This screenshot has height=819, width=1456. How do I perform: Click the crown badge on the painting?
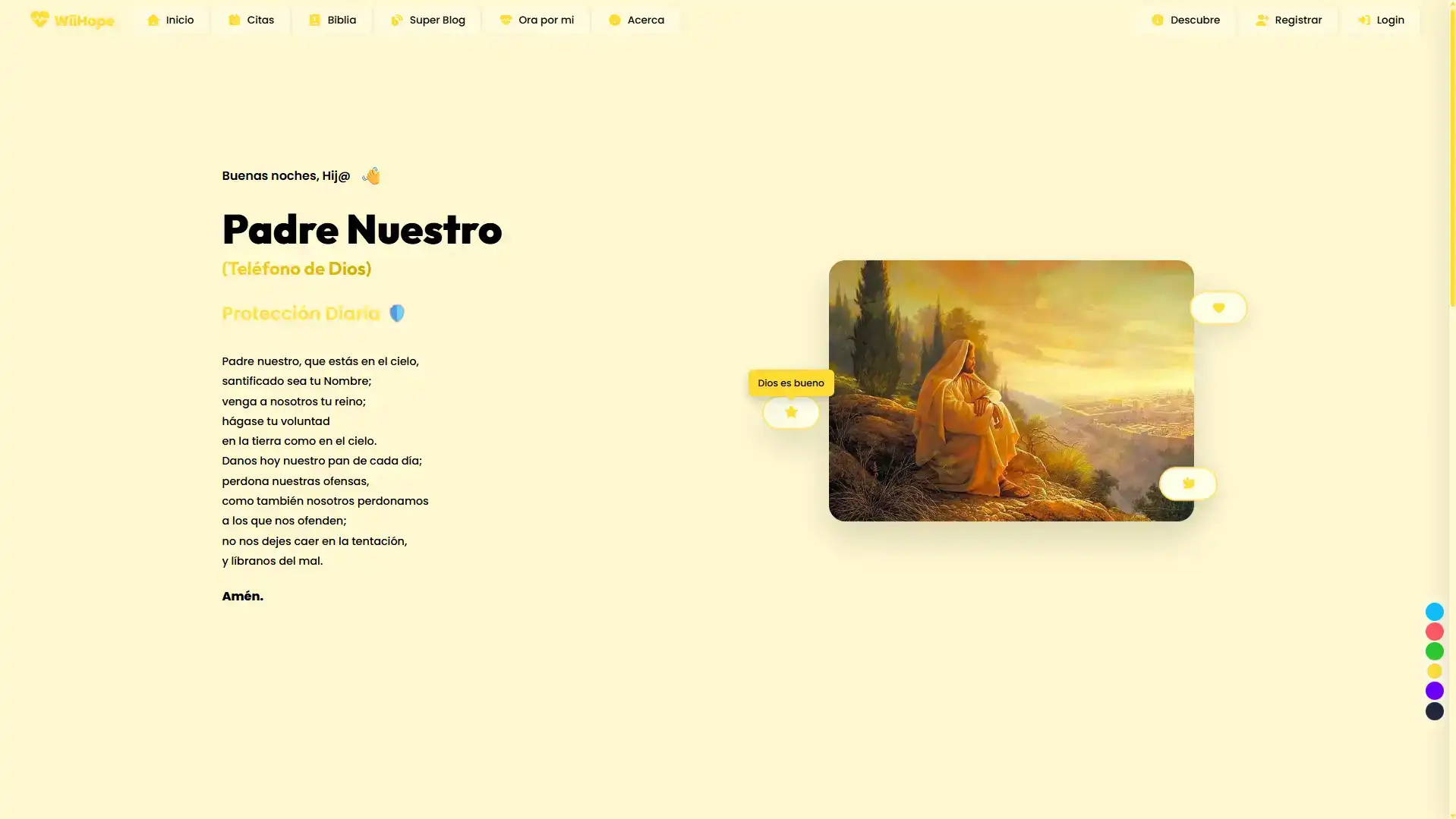1187,484
